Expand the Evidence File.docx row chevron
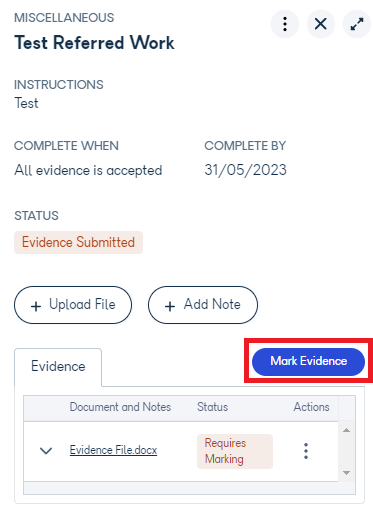373x510 pixels. click(x=46, y=451)
